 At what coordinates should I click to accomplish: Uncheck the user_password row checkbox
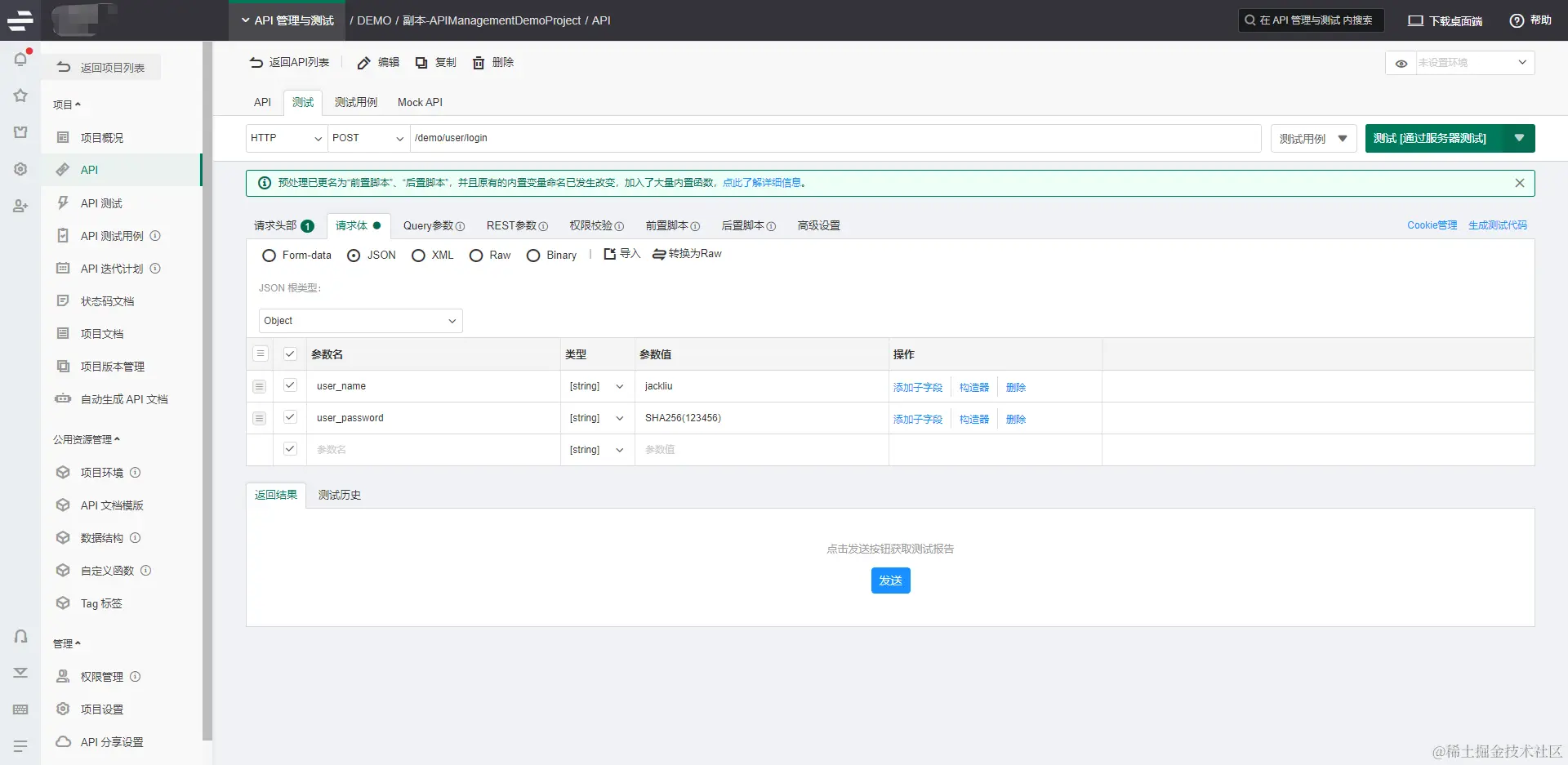[290, 417]
